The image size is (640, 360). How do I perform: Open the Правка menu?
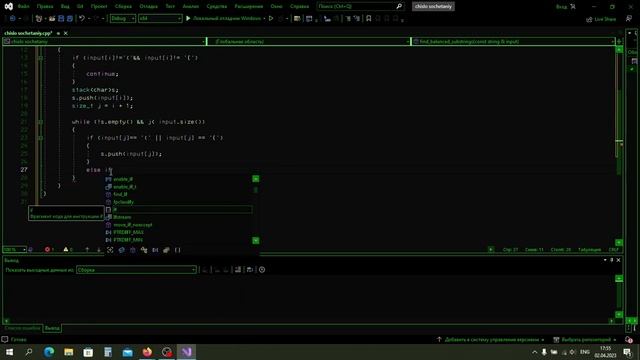pyautogui.click(x=45, y=6)
